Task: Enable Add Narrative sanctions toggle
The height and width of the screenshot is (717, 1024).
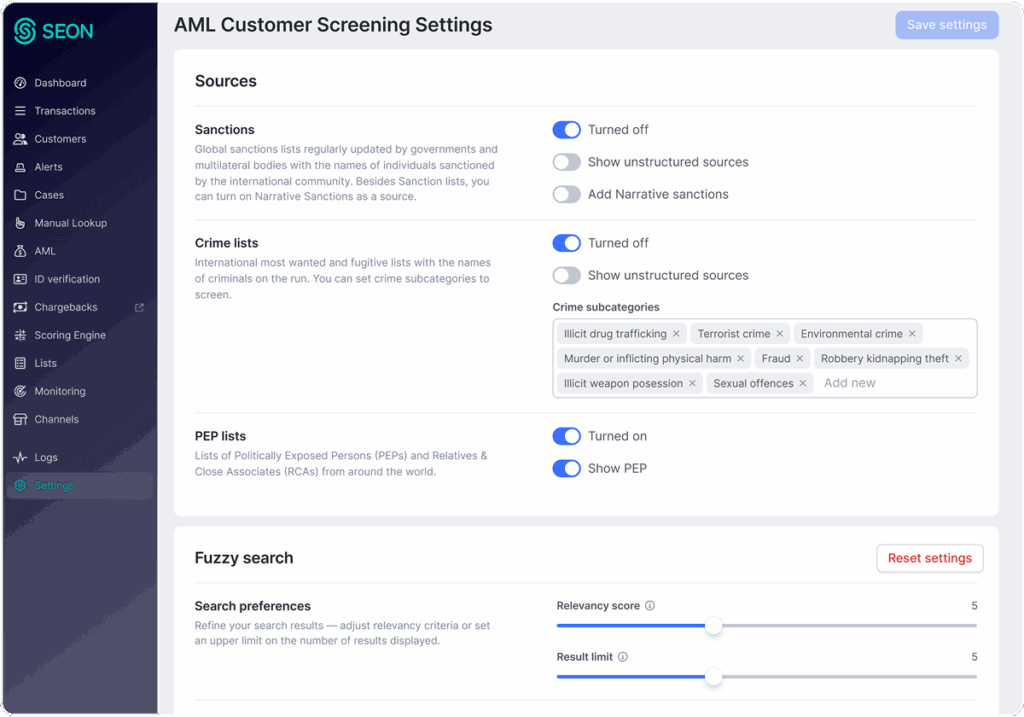Action: tap(567, 194)
